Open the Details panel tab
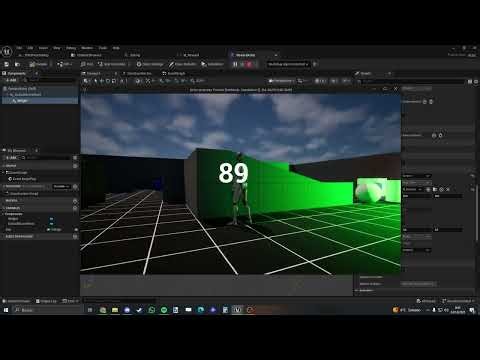This screenshot has height=360, width=480. (365, 73)
